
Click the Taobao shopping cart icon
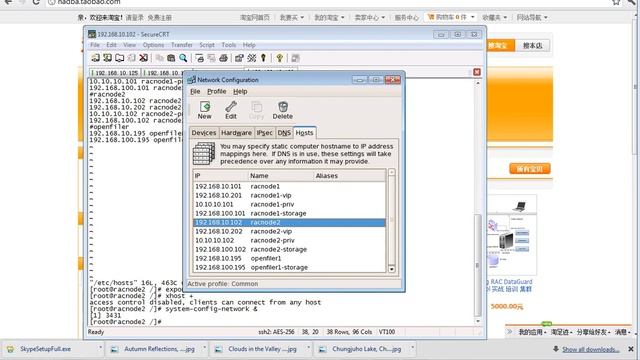point(431,17)
